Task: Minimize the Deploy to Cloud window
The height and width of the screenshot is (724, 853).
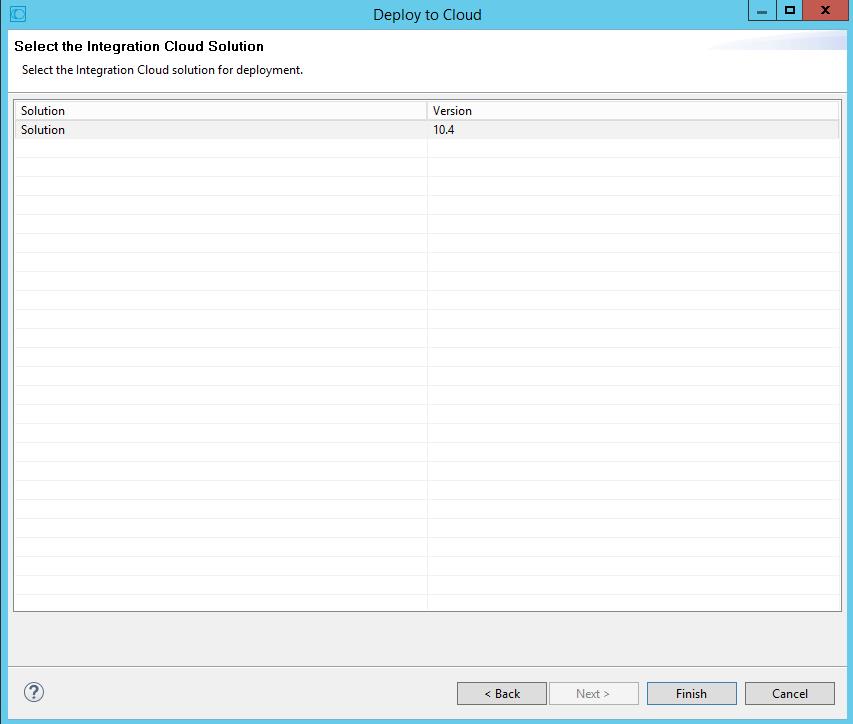Action: coord(762,10)
